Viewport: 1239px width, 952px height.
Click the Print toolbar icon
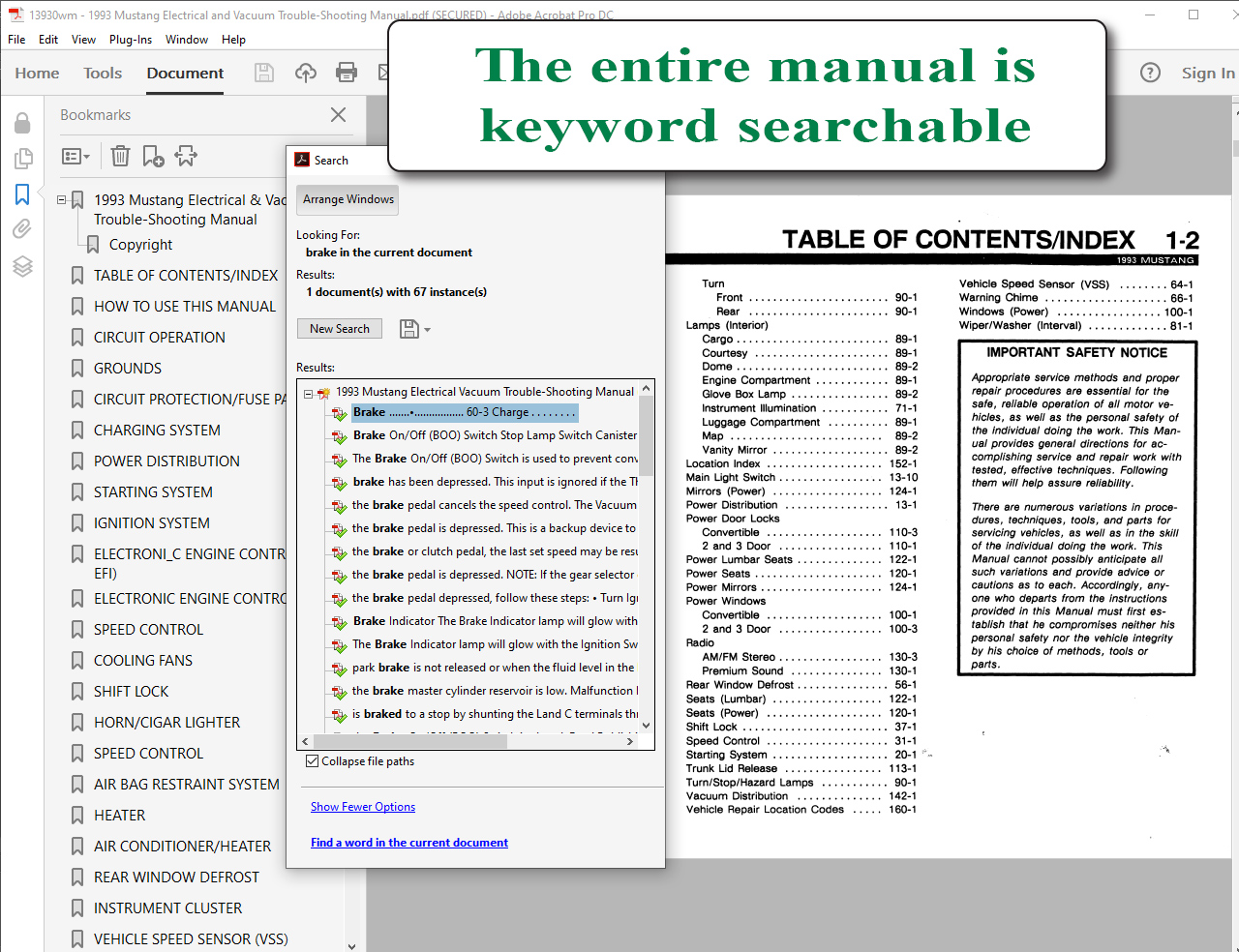tap(346, 73)
